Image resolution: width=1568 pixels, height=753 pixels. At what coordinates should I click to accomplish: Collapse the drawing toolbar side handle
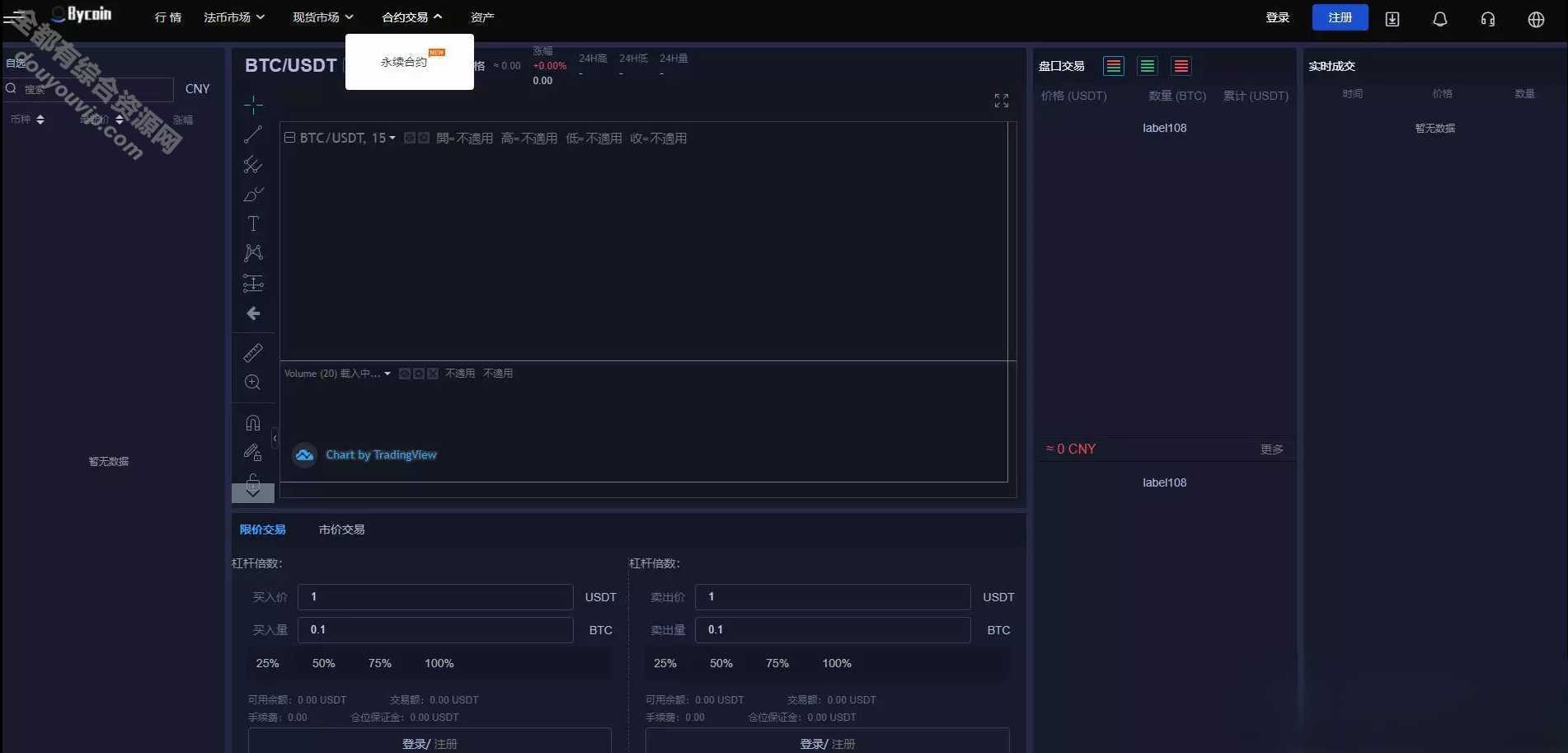tap(275, 440)
